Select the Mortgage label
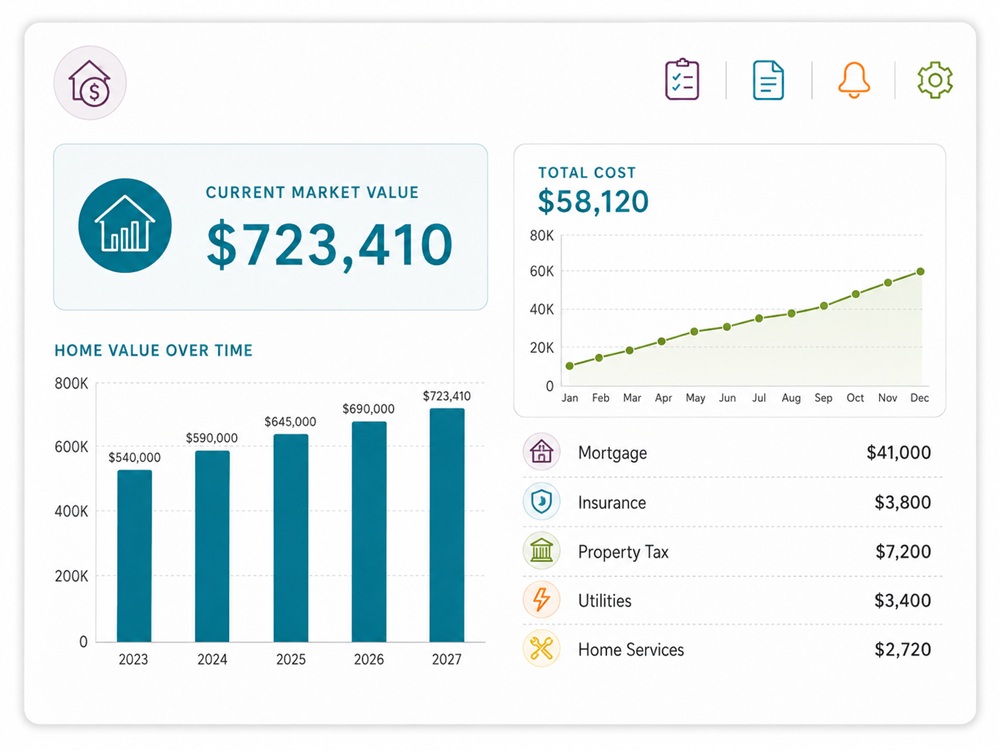 point(612,453)
